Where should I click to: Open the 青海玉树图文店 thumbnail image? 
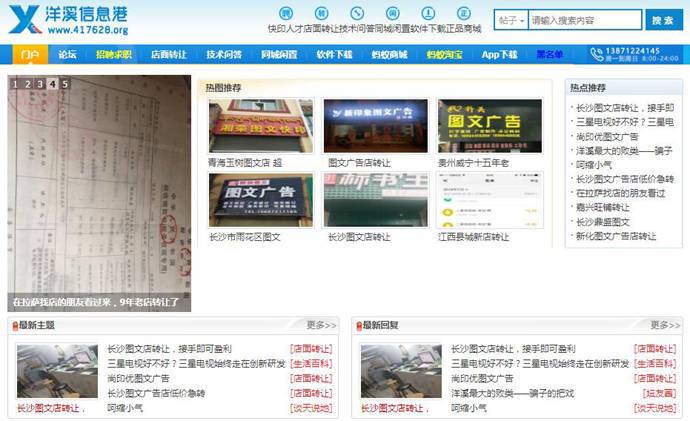tap(246, 126)
